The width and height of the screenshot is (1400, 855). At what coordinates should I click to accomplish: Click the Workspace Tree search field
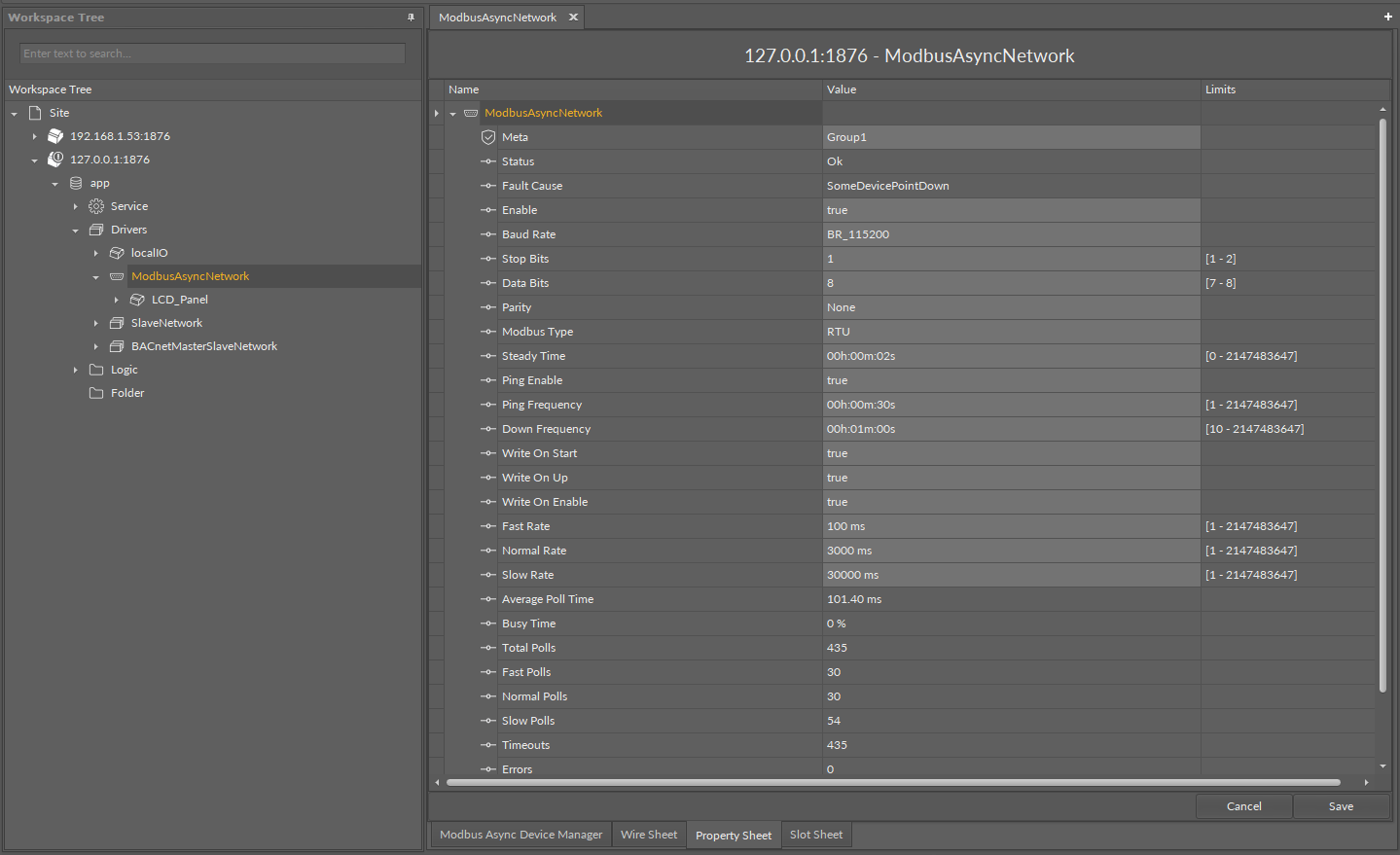coord(212,53)
